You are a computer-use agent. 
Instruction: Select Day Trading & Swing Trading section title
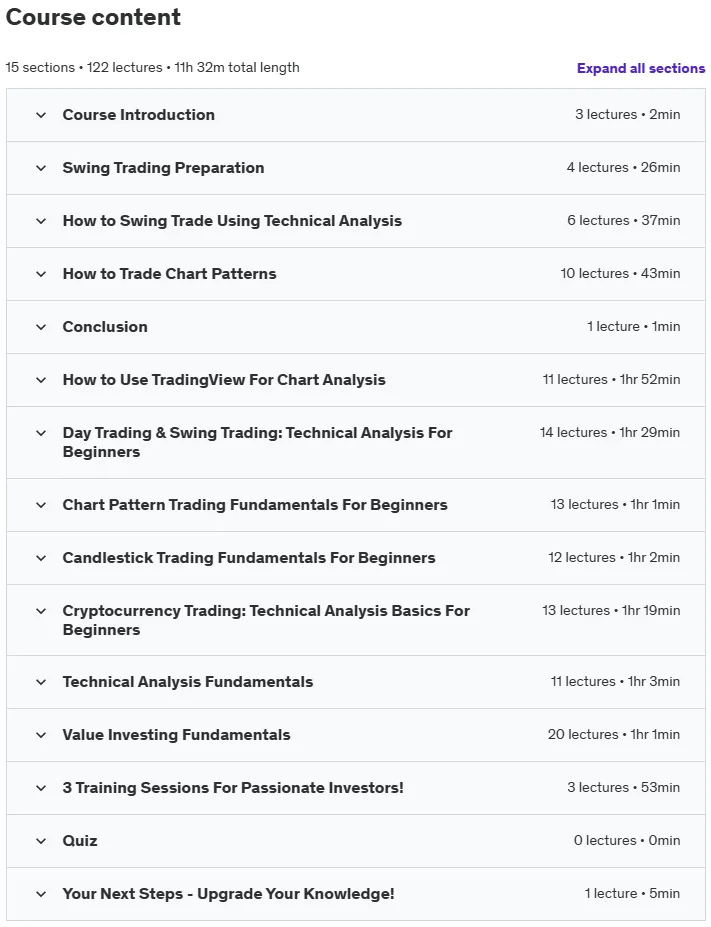point(257,442)
